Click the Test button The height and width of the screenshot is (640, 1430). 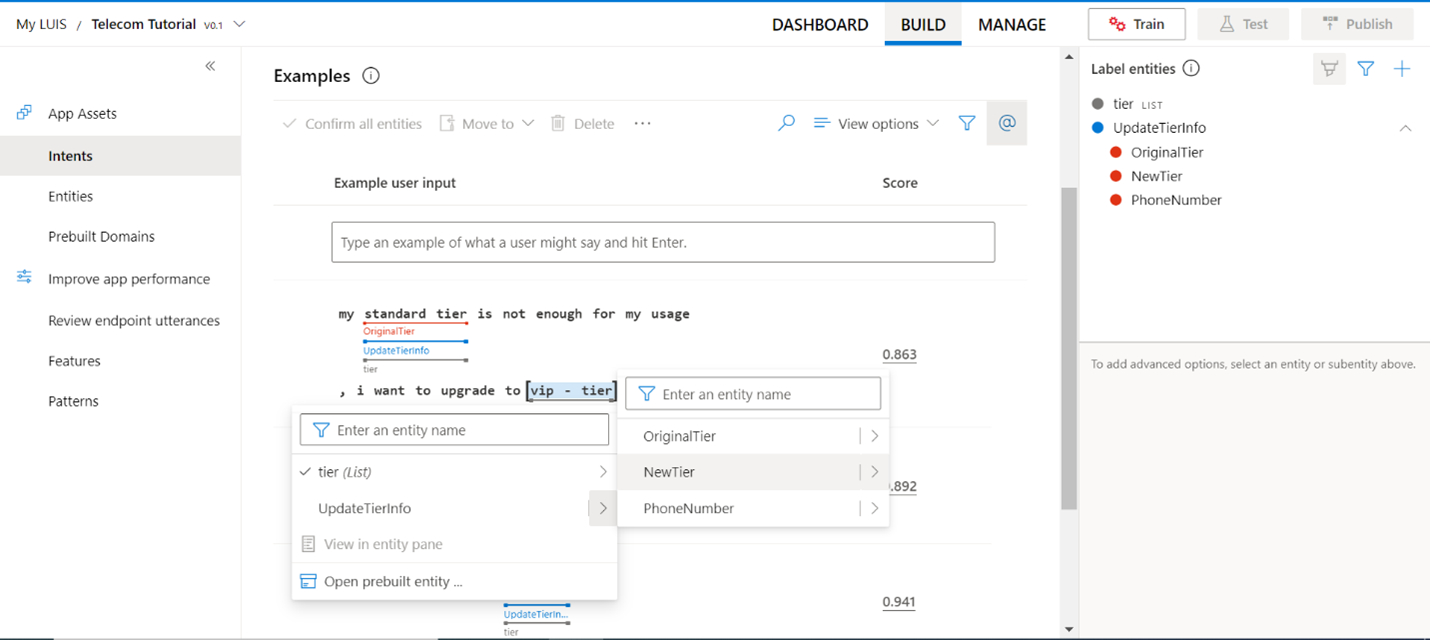[x=1243, y=24]
